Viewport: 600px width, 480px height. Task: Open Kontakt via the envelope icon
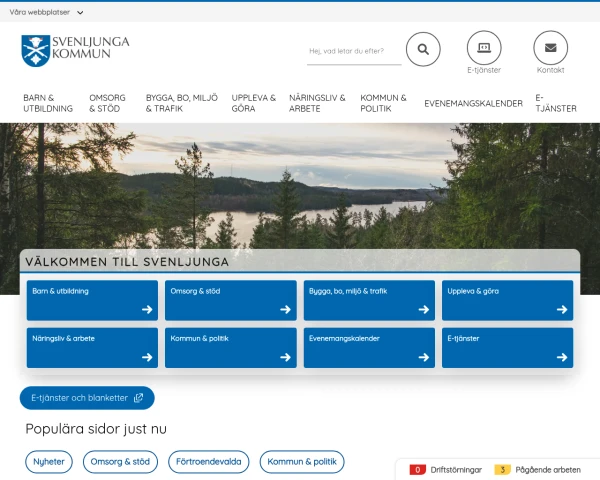pos(551,48)
